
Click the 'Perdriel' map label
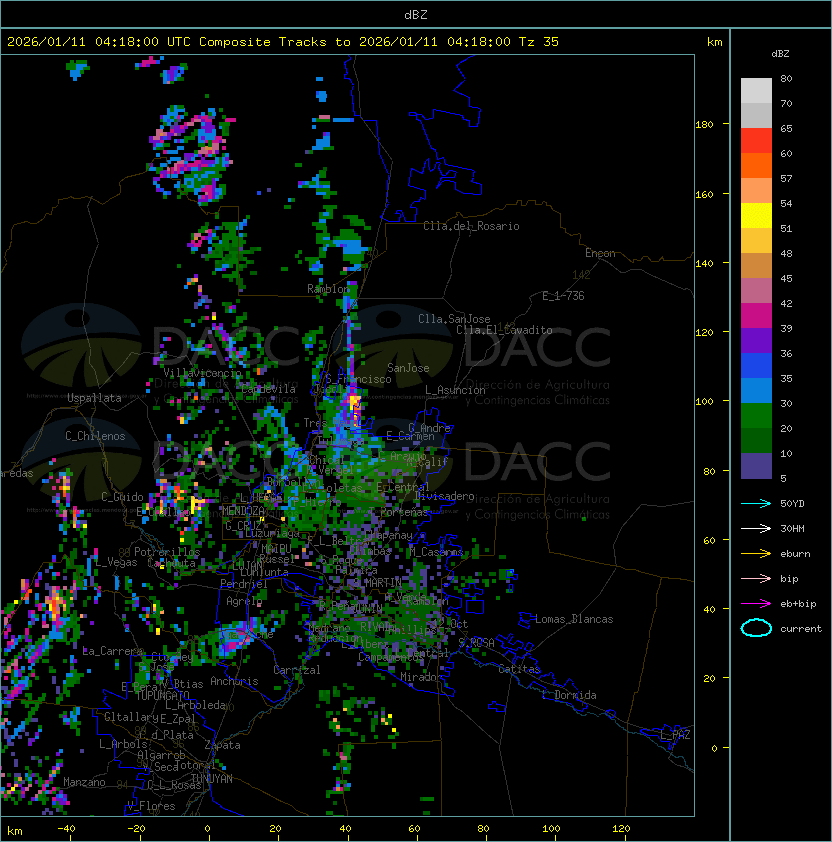pos(243,583)
